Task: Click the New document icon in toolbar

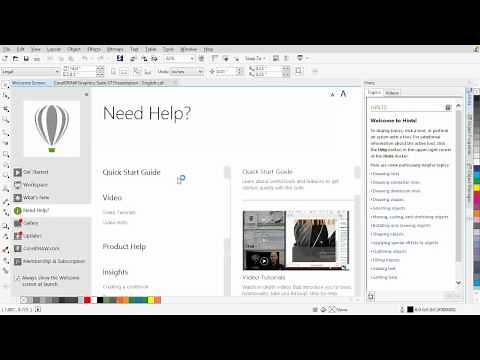Action: pyautogui.click(x=5, y=59)
